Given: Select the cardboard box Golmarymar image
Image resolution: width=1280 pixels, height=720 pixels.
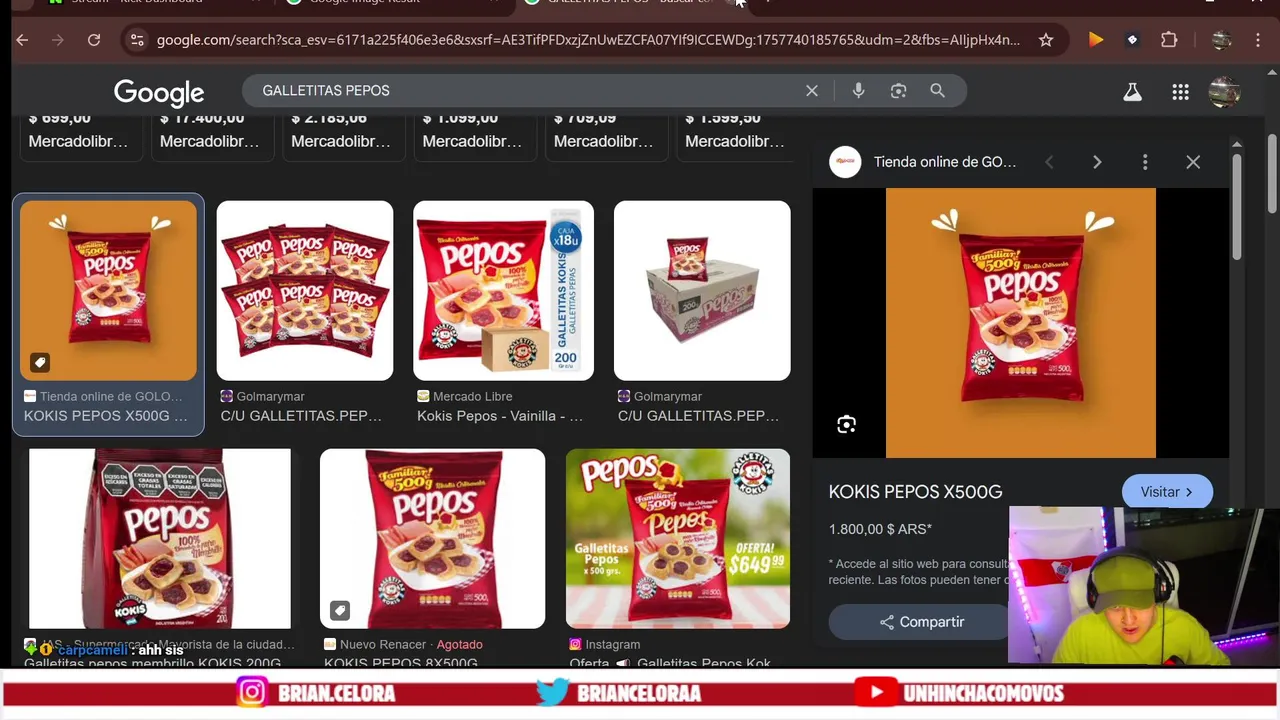Looking at the screenshot, I should (x=702, y=290).
